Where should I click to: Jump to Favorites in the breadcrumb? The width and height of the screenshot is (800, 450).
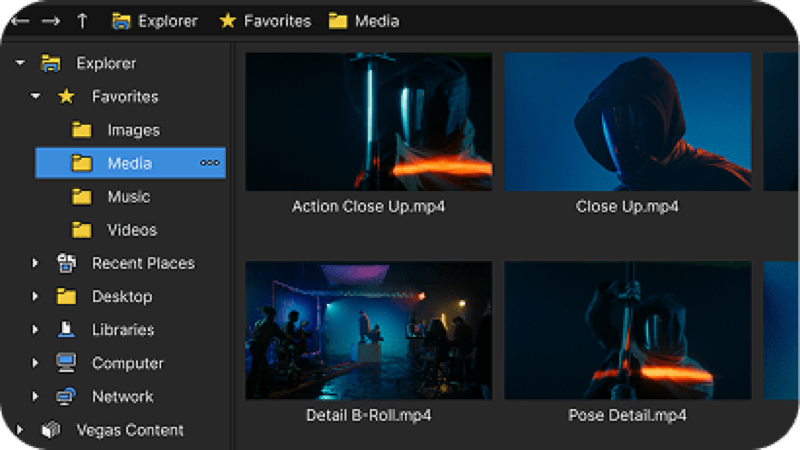pyautogui.click(x=278, y=21)
